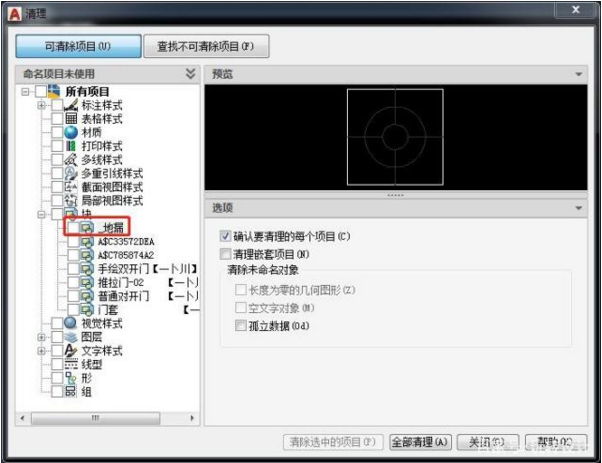602x463 pixels.
Task: Click the 关闭 button
Action: click(x=488, y=442)
